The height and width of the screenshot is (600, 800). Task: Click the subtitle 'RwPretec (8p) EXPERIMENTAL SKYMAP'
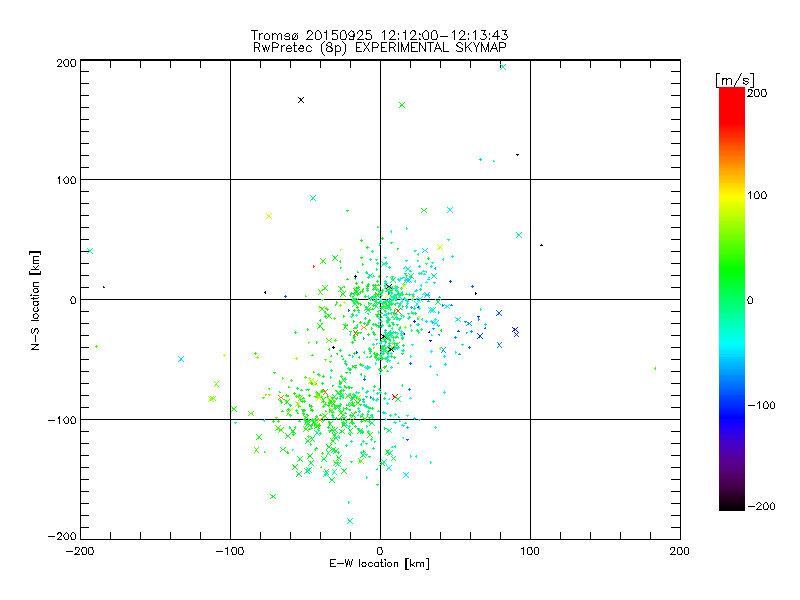click(380, 48)
